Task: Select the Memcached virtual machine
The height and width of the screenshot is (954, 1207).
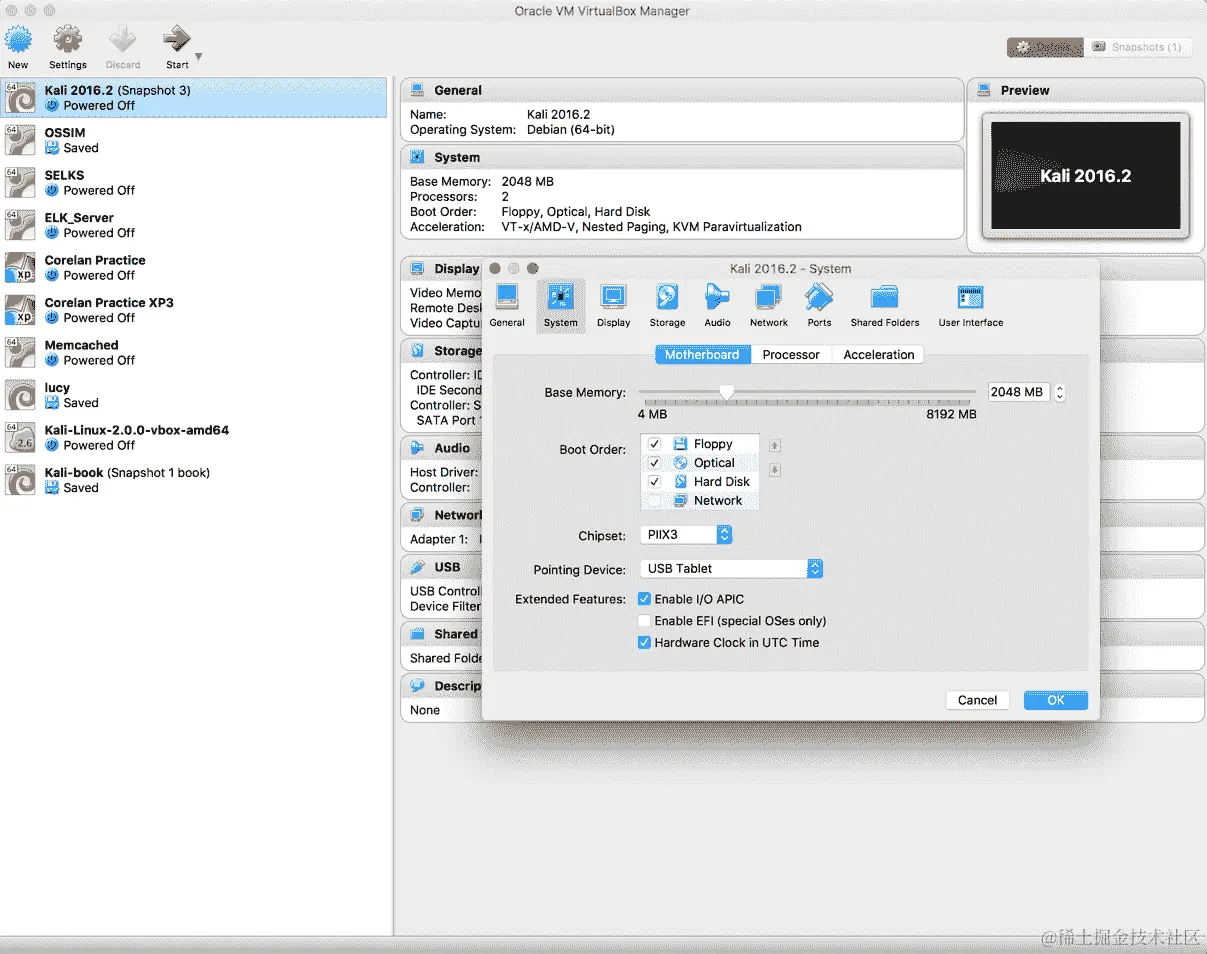Action: [x=194, y=352]
